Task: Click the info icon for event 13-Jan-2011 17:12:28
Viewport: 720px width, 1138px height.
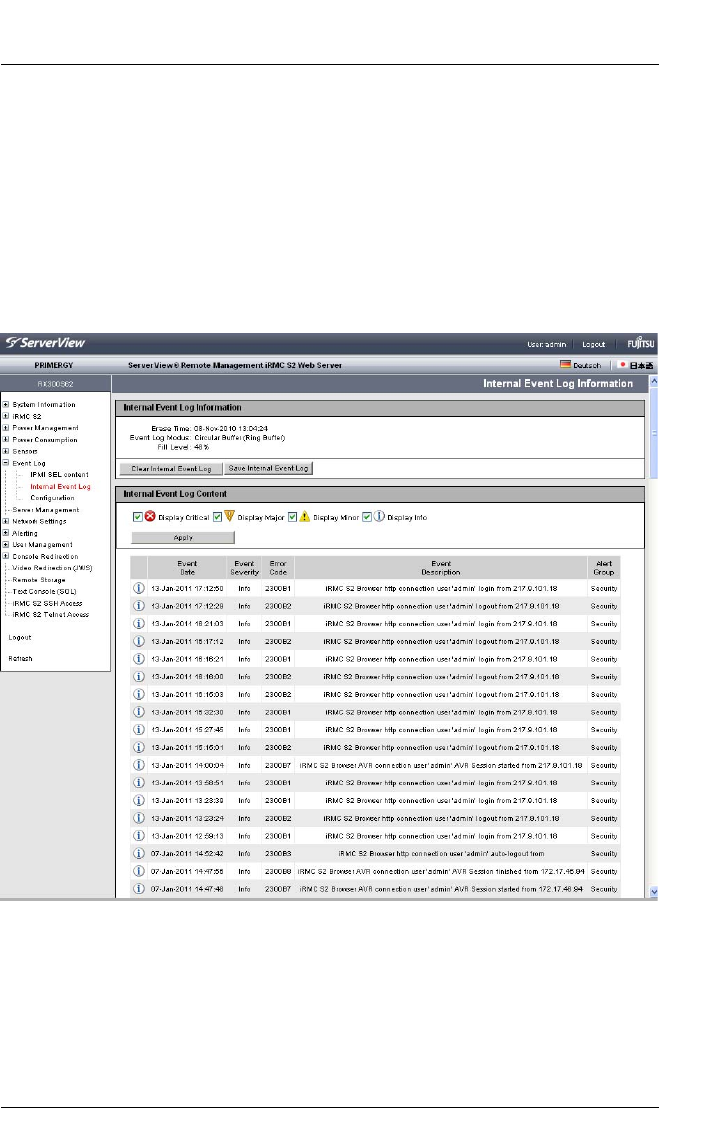Action: pos(139,605)
